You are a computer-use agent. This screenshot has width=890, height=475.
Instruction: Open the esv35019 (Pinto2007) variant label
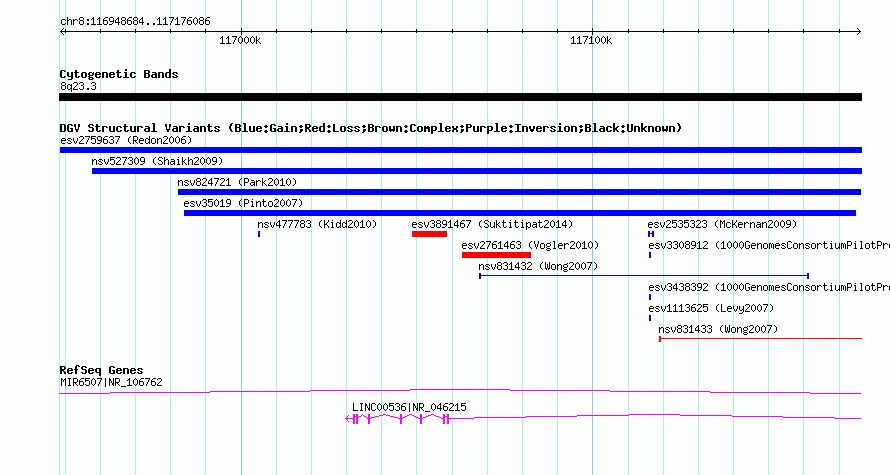pos(243,203)
